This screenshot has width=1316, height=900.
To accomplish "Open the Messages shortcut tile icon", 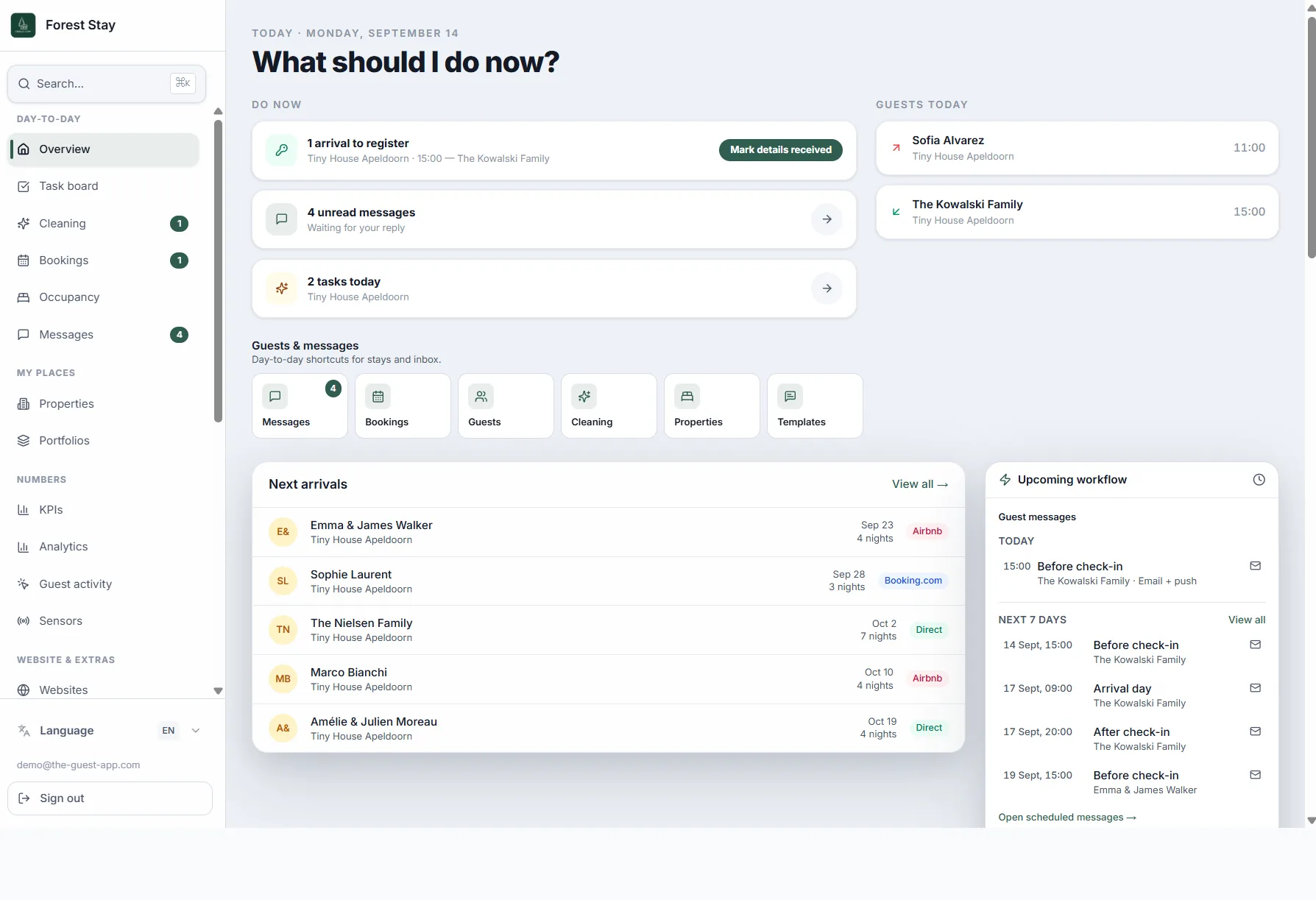I will [275, 397].
